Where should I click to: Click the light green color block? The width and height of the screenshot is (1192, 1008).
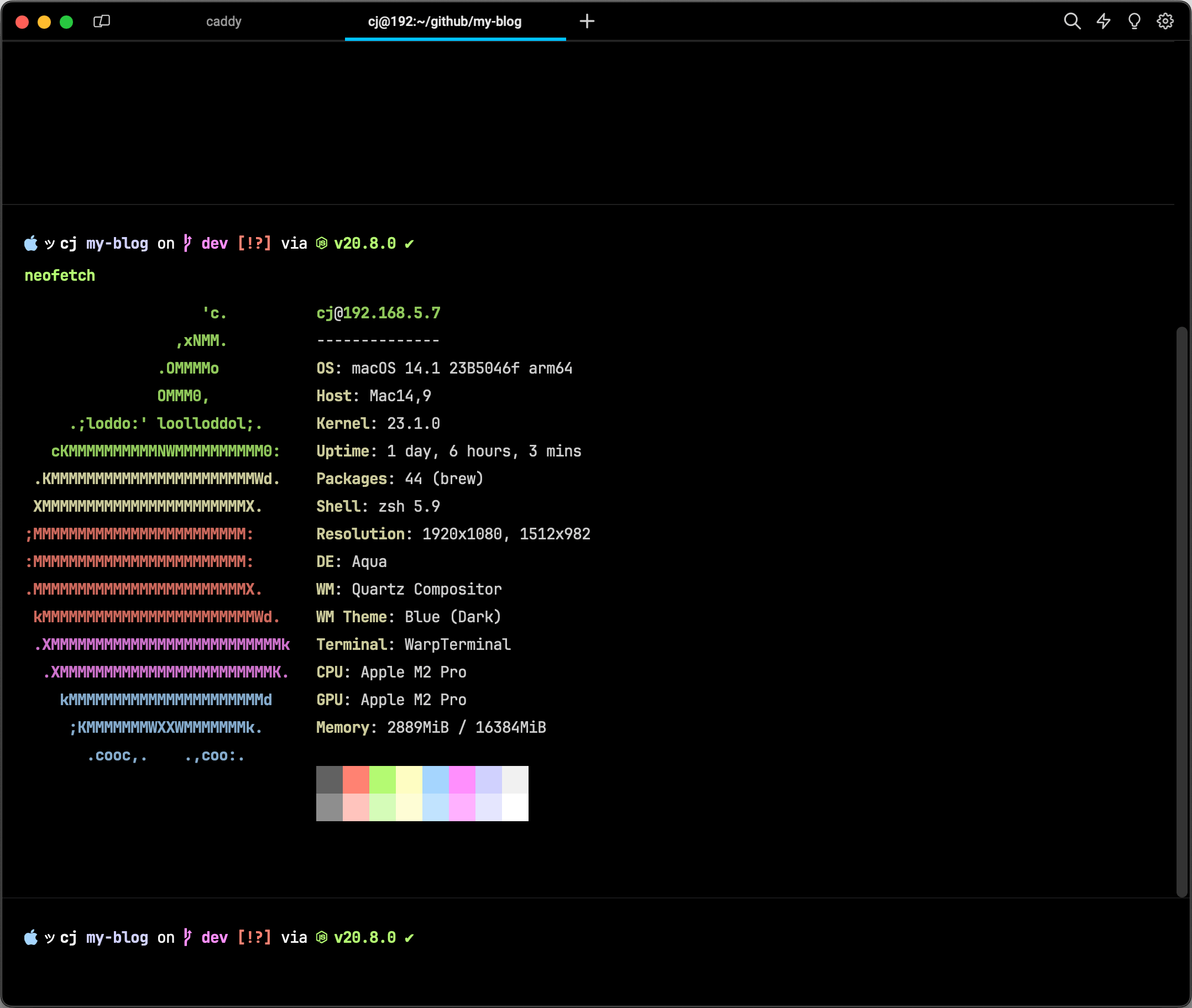383,779
